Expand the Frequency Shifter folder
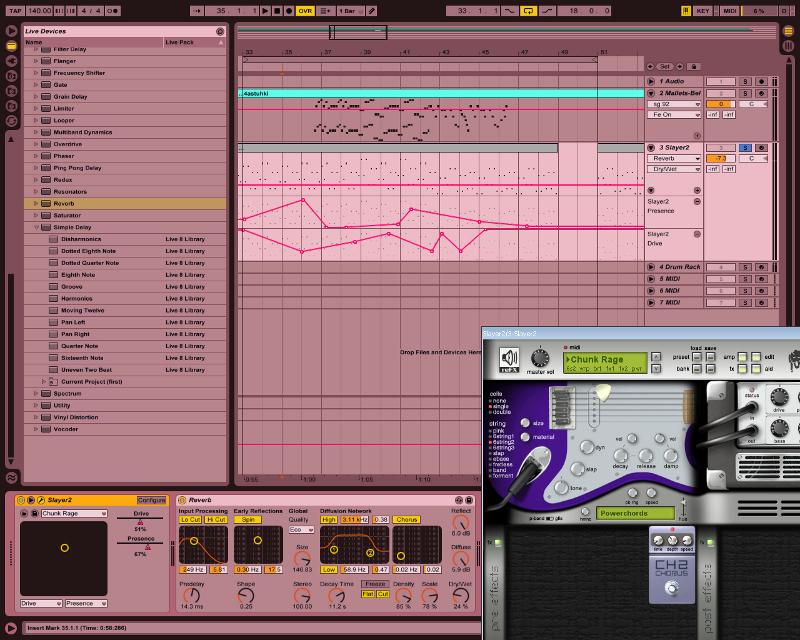The width and height of the screenshot is (800, 640). tap(36, 72)
